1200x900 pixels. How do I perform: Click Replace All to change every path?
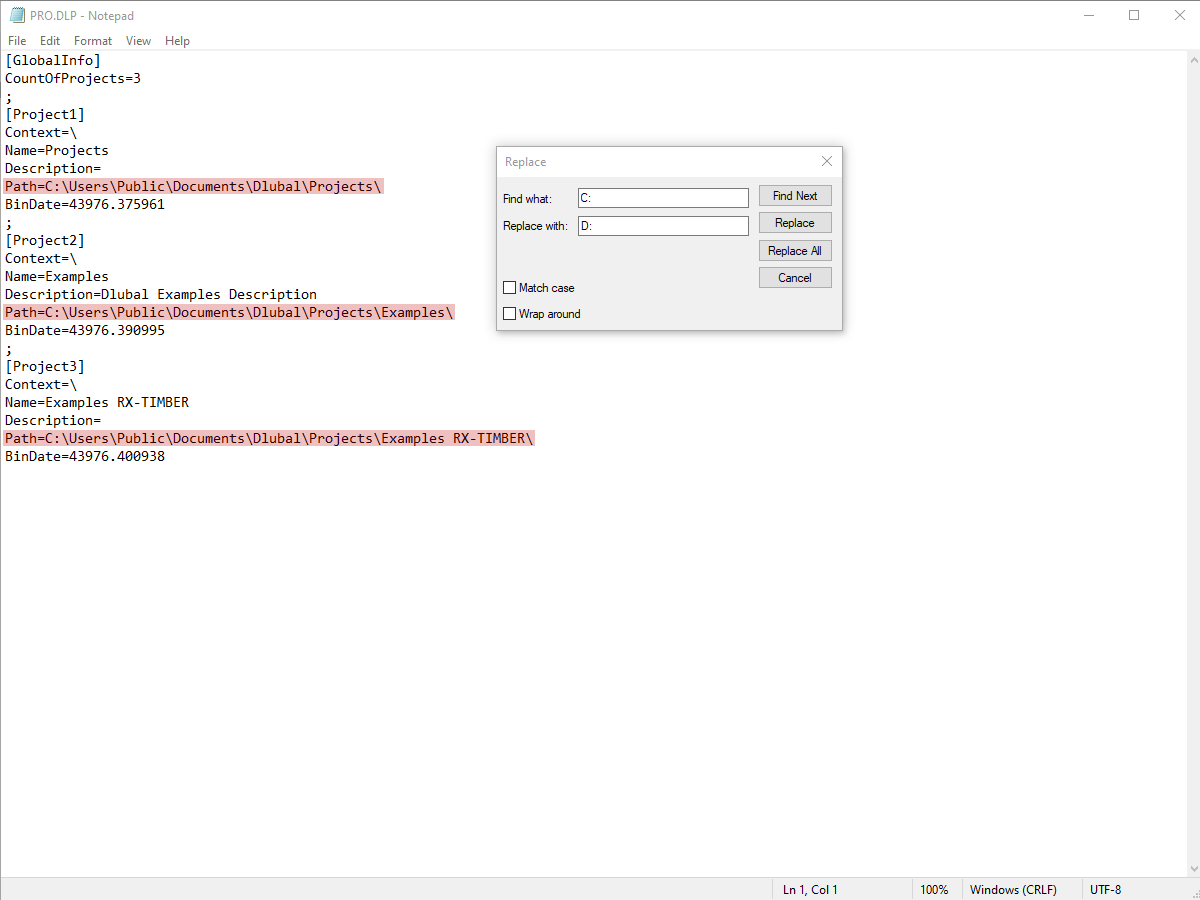pyautogui.click(x=795, y=250)
